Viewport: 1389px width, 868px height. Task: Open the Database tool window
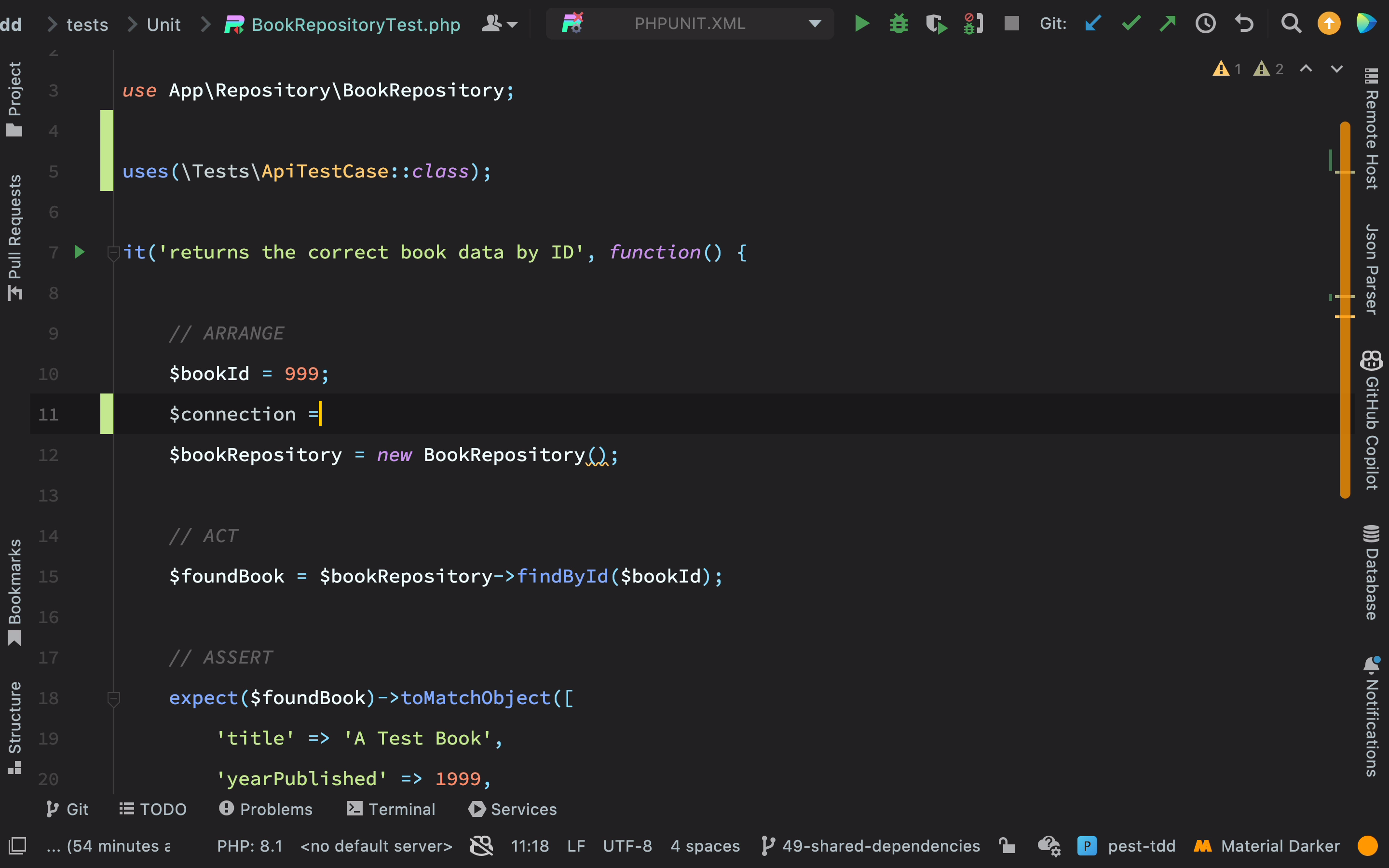click(1372, 572)
